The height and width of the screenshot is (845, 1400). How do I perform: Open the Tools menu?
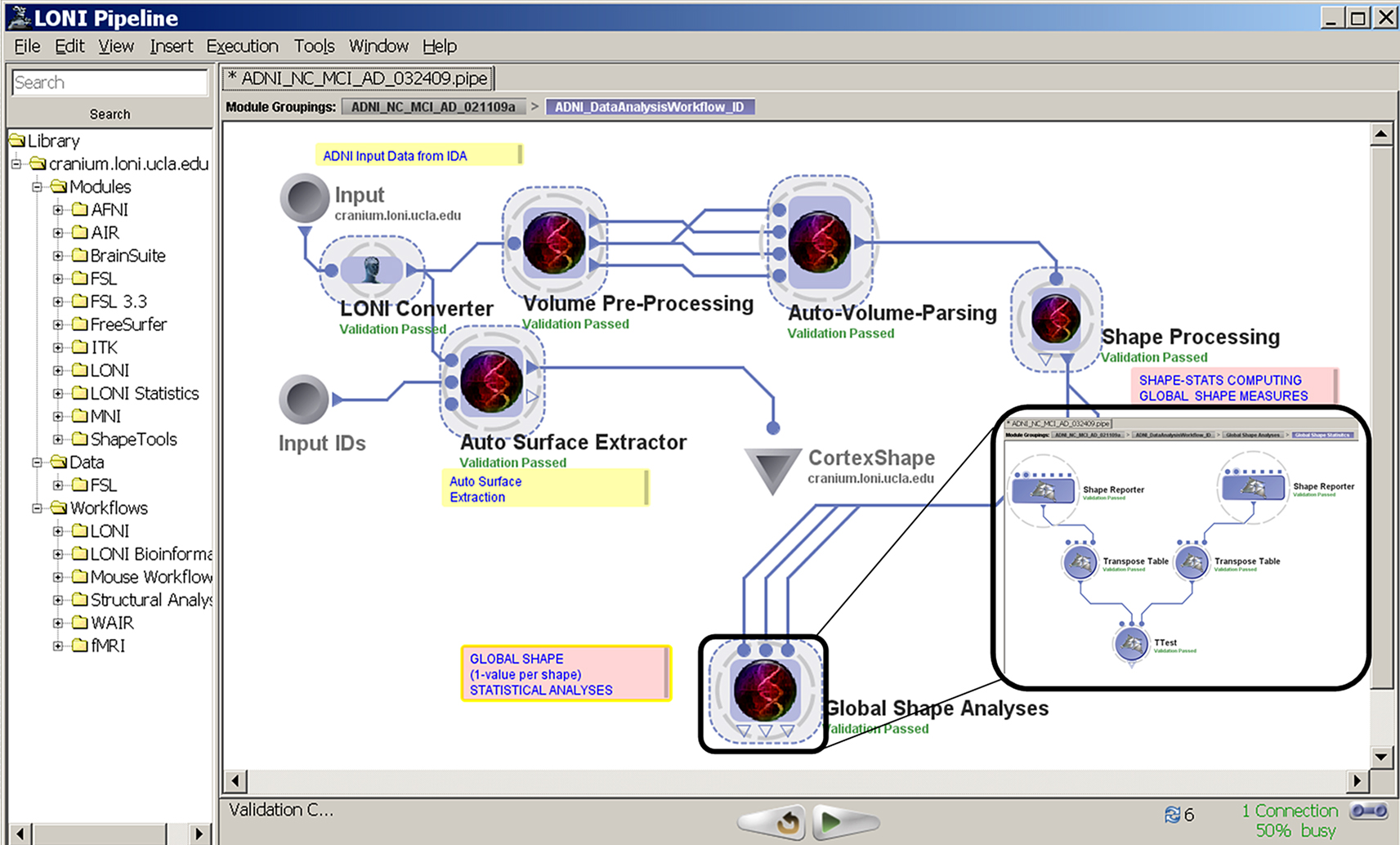point(315,46)
